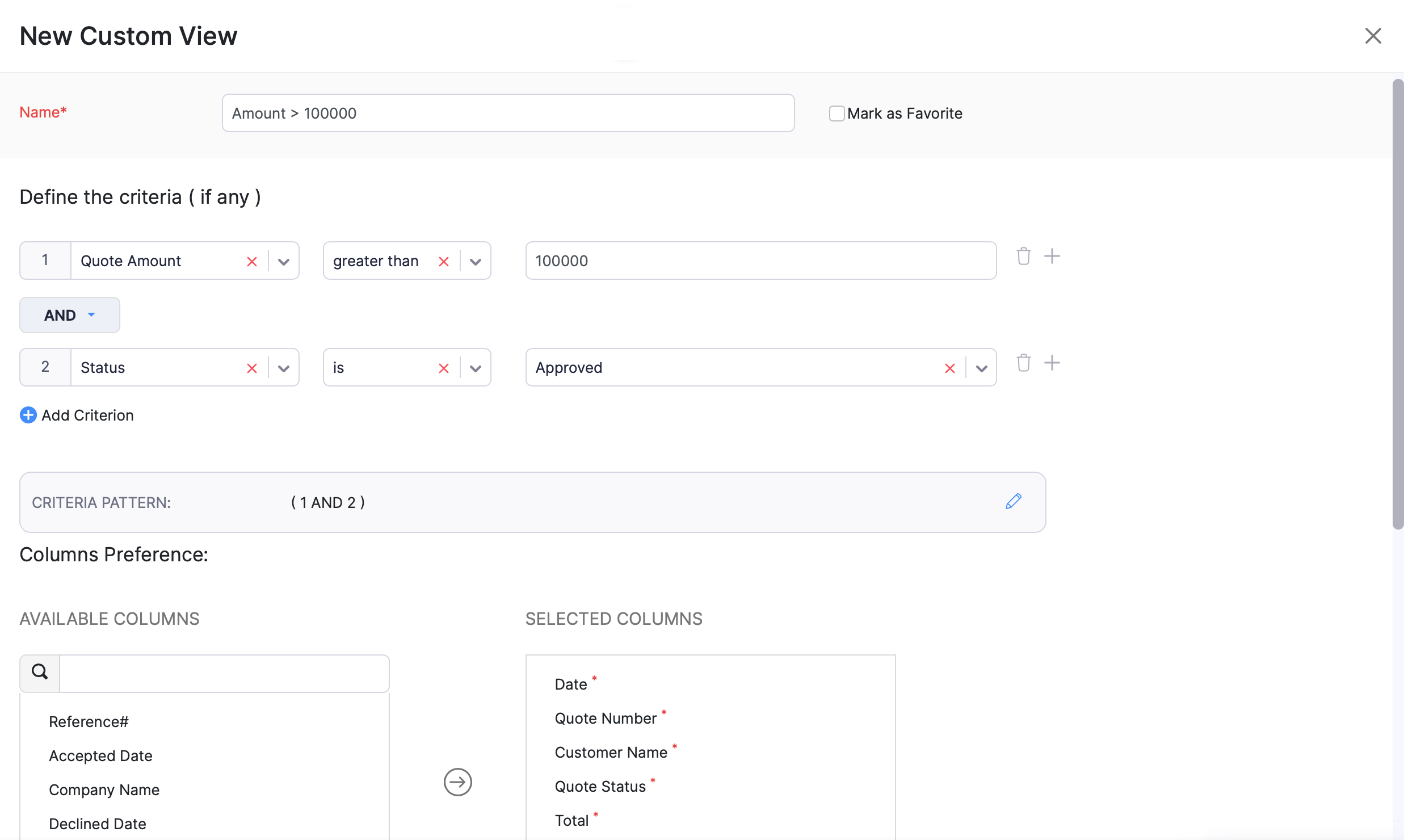Clear the Approved value with red X

point(949,368)
